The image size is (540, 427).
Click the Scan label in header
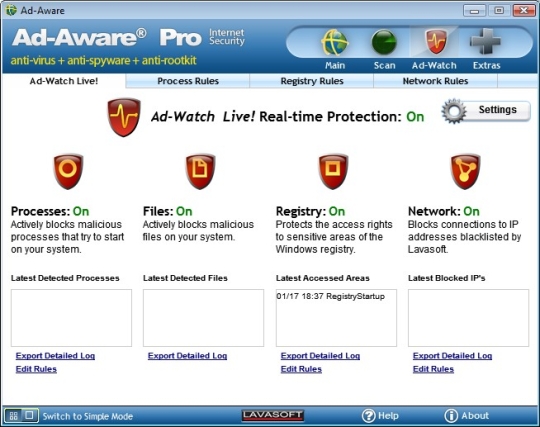[x=384, y=65]
